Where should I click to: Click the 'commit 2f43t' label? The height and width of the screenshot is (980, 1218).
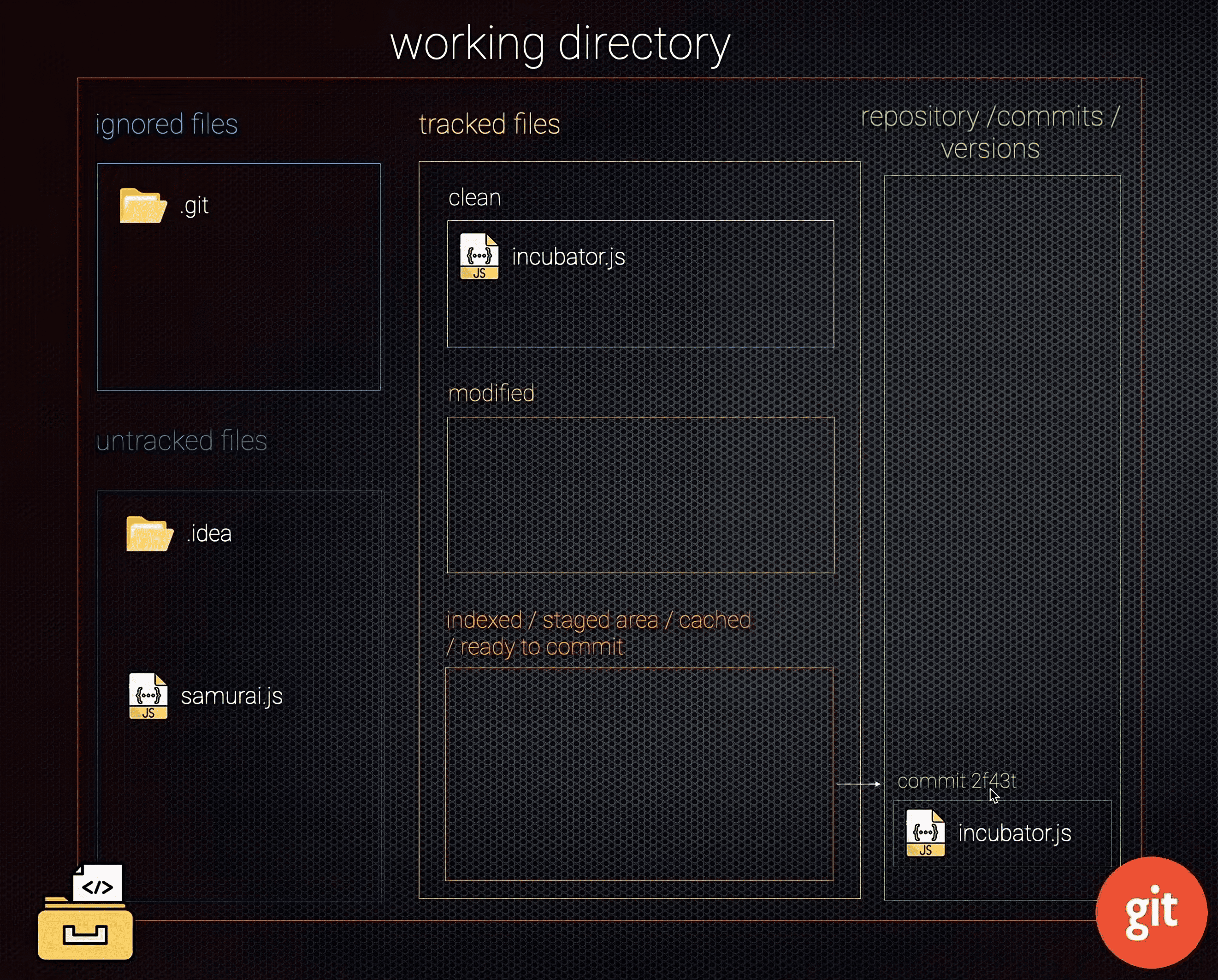click(x=957, y=781)
